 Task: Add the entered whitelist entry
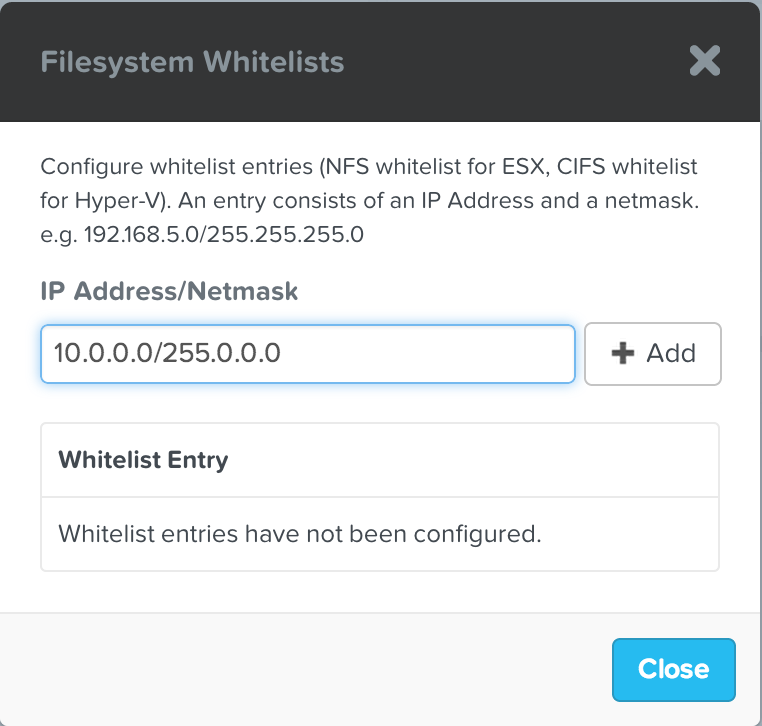click(652, 353)
